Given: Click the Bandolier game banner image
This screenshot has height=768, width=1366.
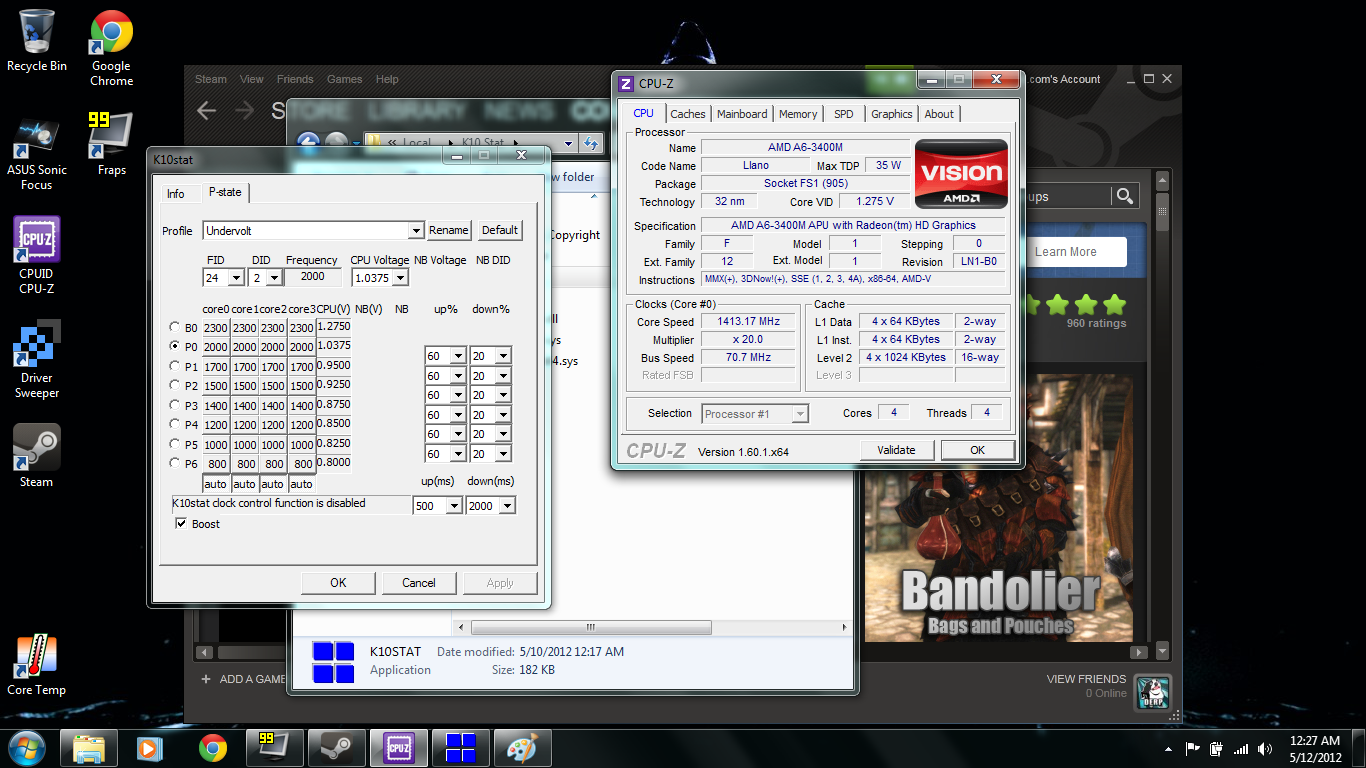Looking at the screenshot, I should pos(998,508).
